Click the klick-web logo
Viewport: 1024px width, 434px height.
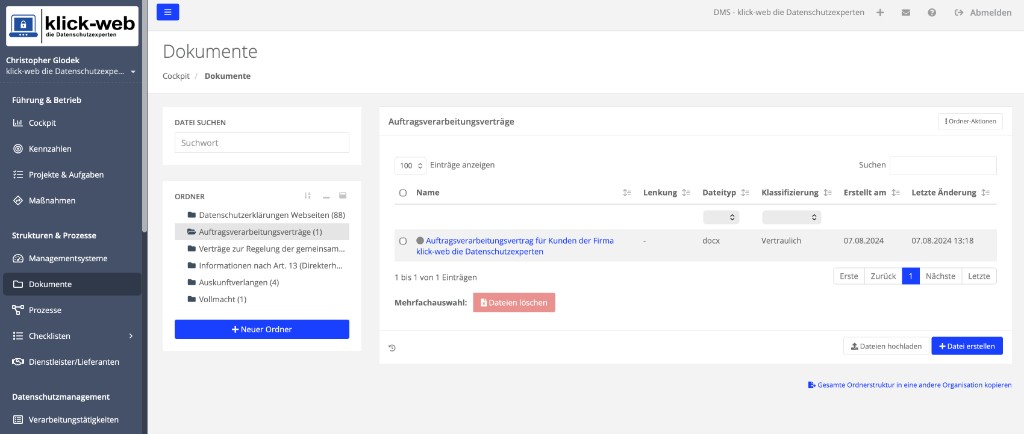click(x=72, y=26)
